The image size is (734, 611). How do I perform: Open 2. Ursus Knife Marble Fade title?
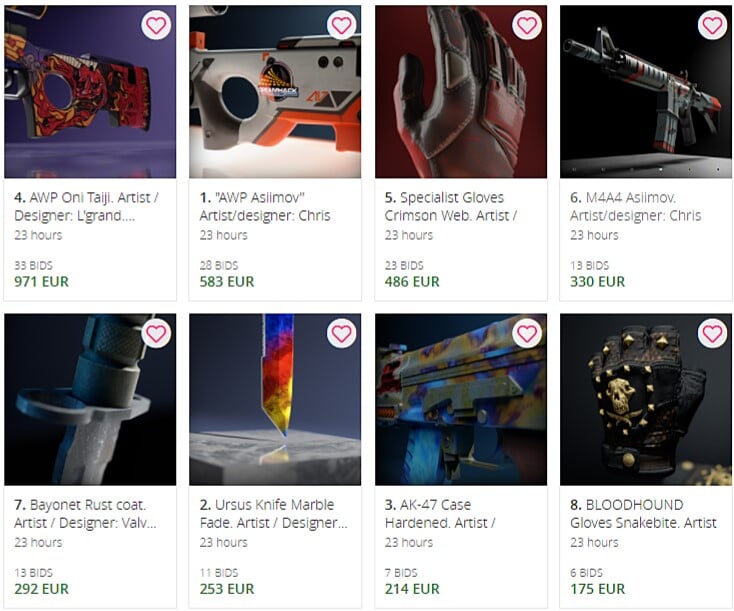(273, 514)
